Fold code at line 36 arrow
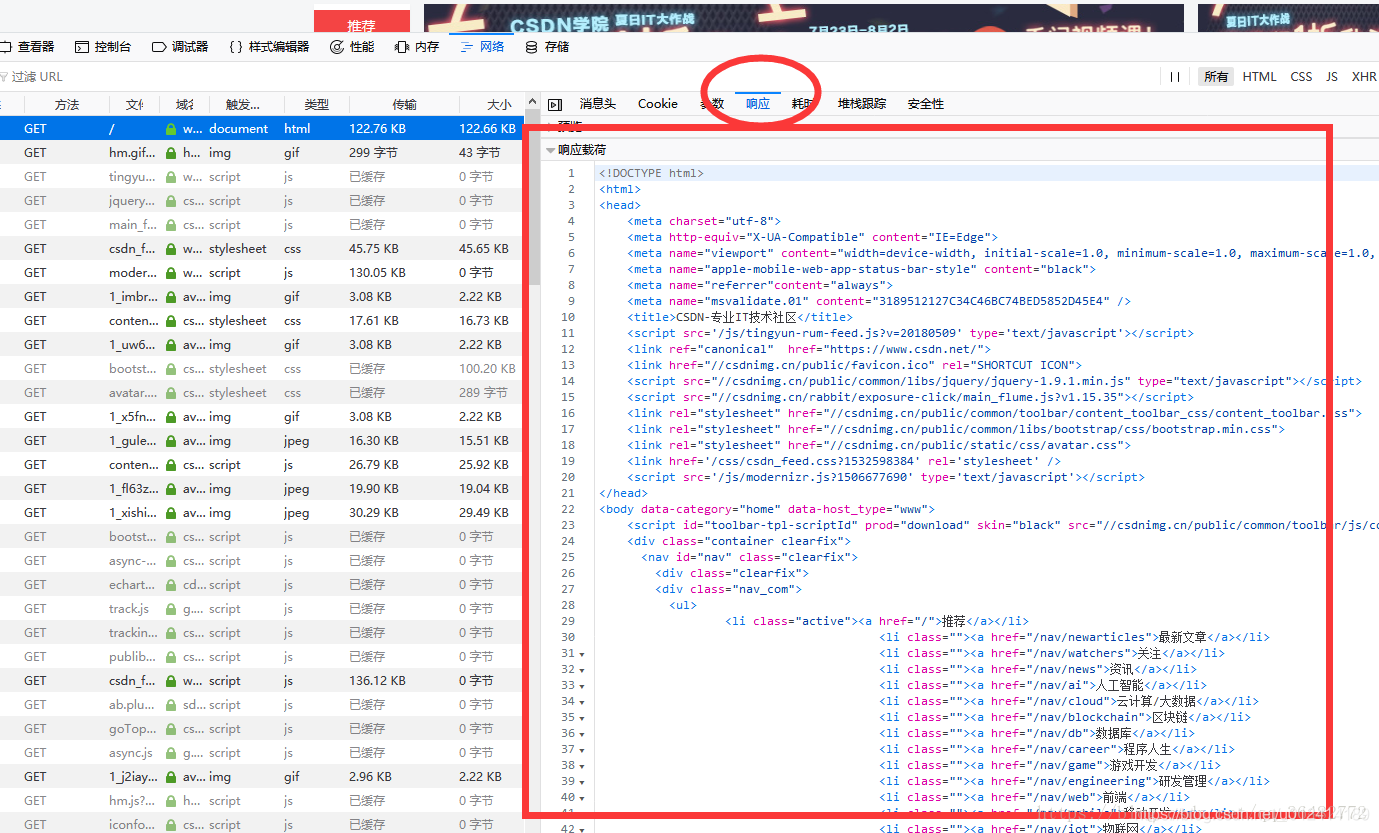Screen dimensions: 1379x833 (582, 734)
